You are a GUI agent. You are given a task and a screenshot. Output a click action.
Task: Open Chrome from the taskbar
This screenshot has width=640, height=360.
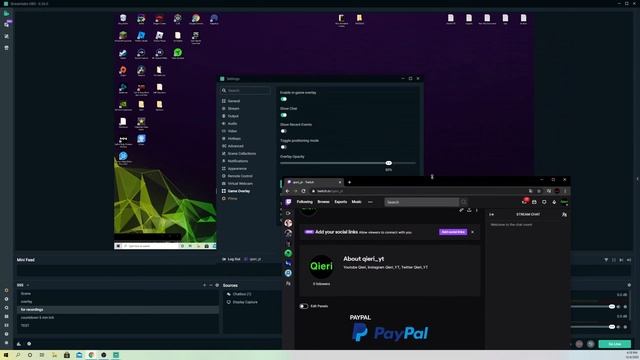[x=91, y=355]
